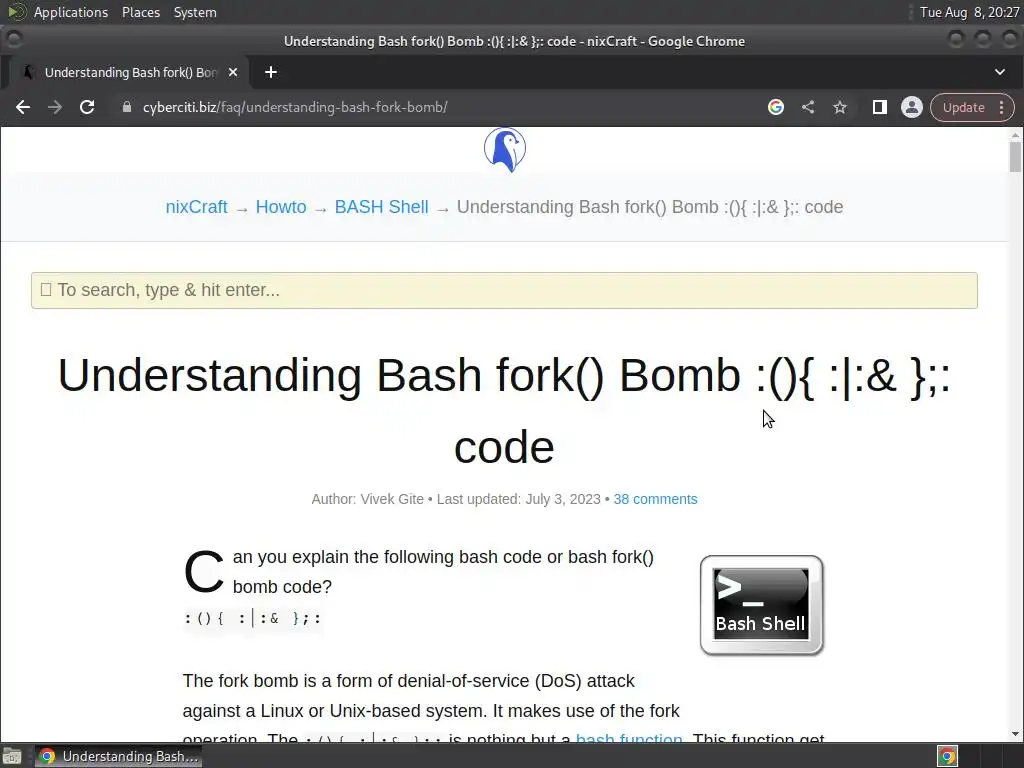
Task: Reload the current page
Action: [x=87, y=107]
